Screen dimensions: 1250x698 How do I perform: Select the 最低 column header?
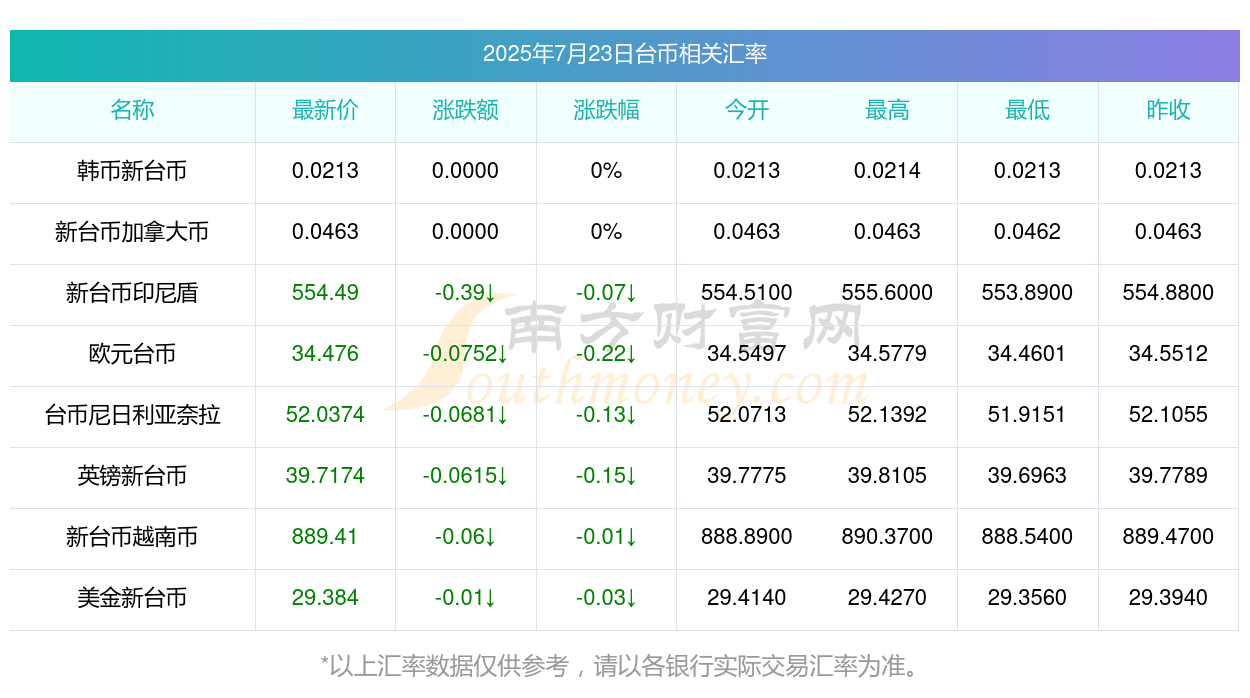tap(1027, 110)
